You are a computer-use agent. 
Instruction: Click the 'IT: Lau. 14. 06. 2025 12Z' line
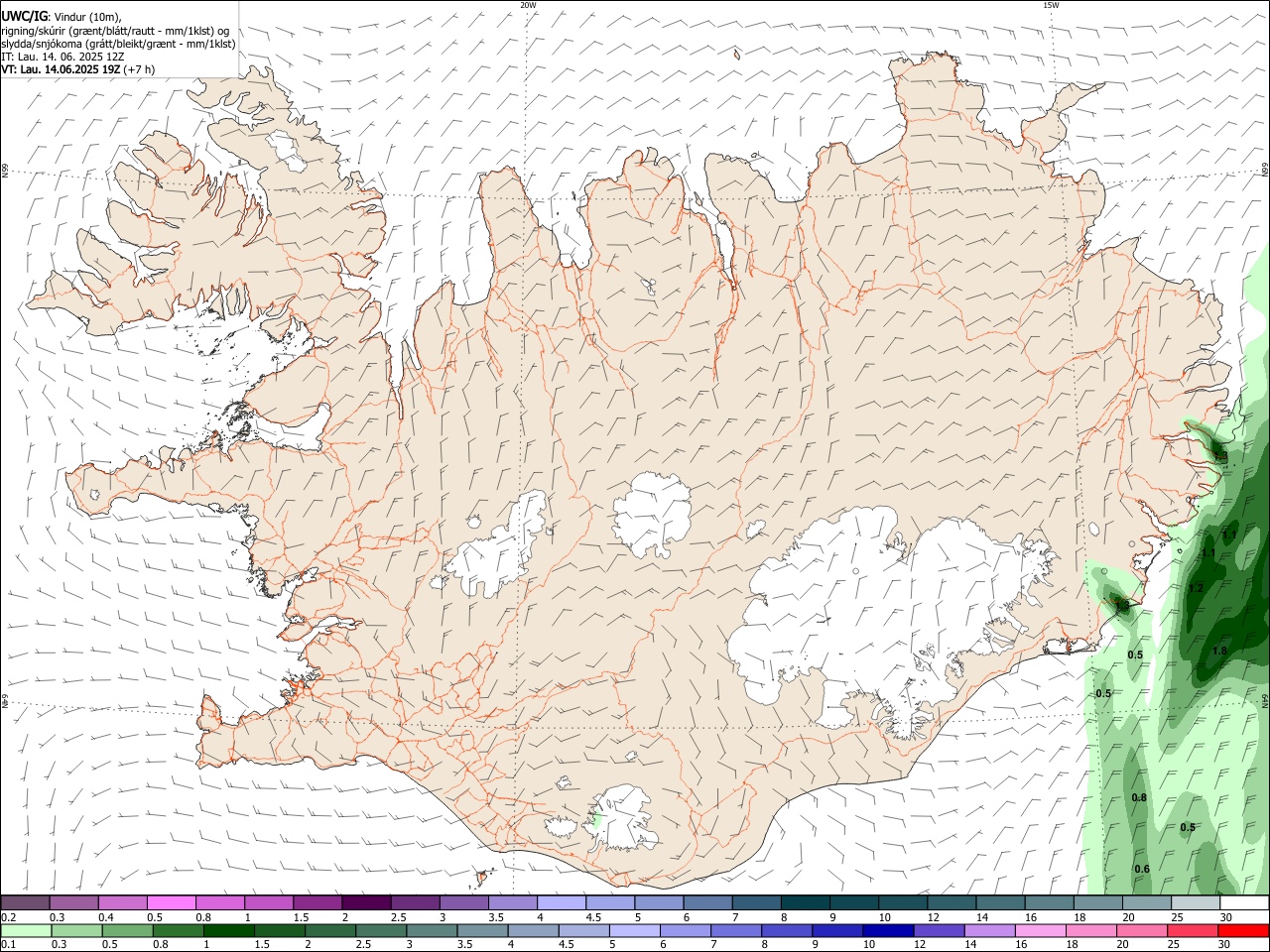point(63,57)
